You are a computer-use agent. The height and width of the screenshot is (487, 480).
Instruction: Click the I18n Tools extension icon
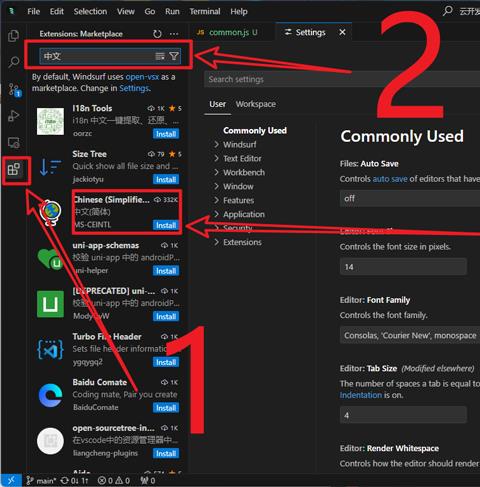(50, 121)
